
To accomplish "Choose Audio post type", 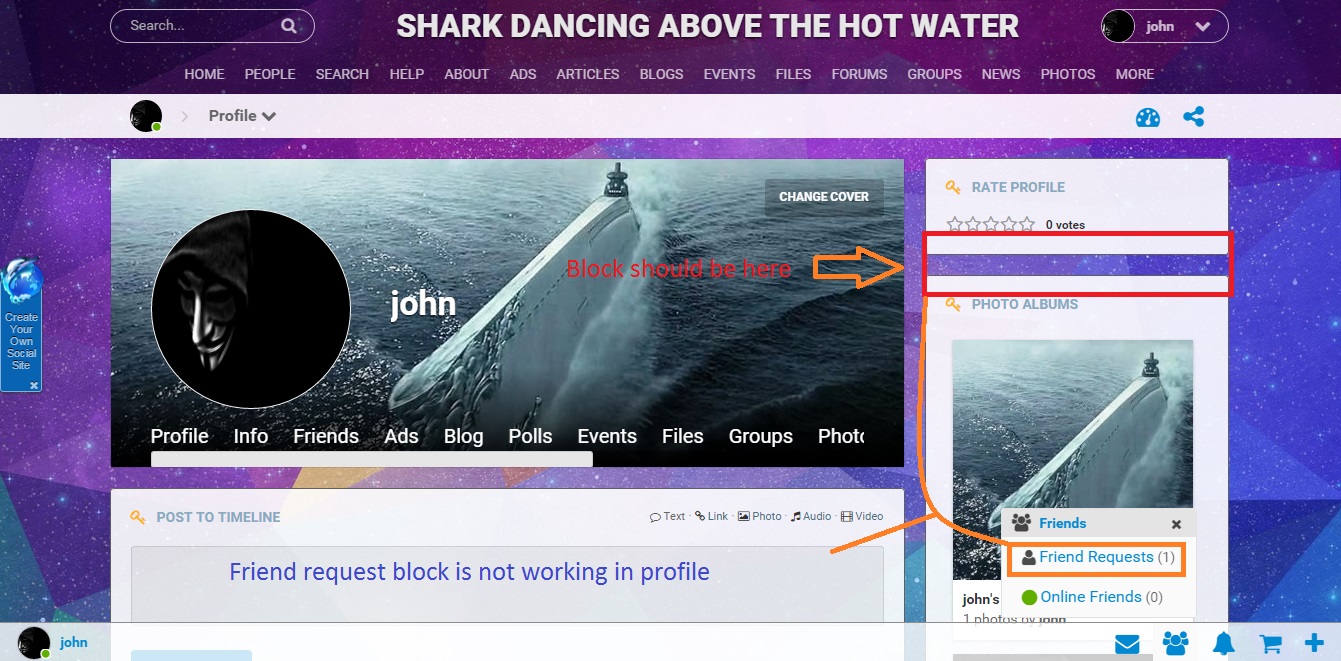I will (810, 516).
